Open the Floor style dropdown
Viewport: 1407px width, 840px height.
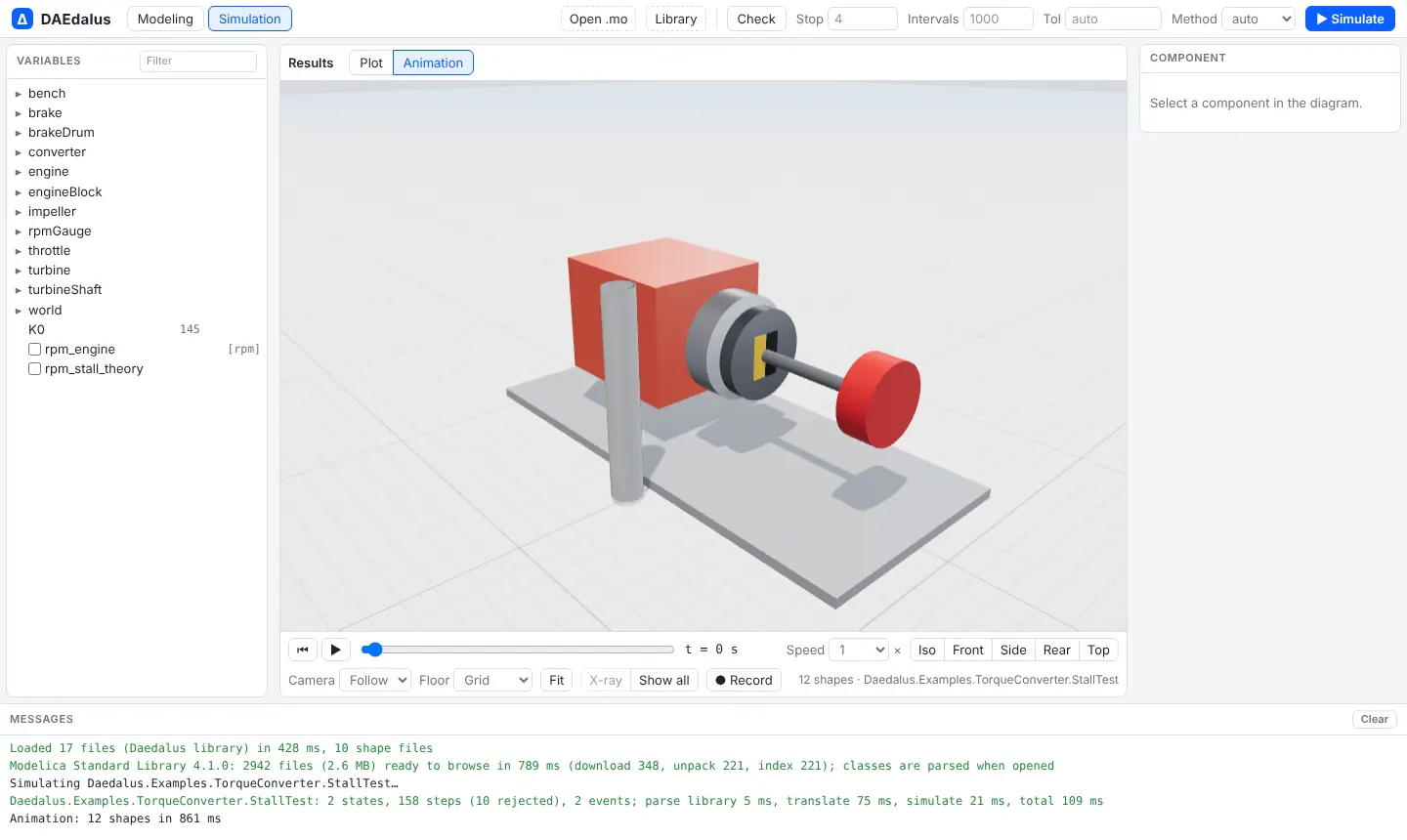tap(492, 680)
